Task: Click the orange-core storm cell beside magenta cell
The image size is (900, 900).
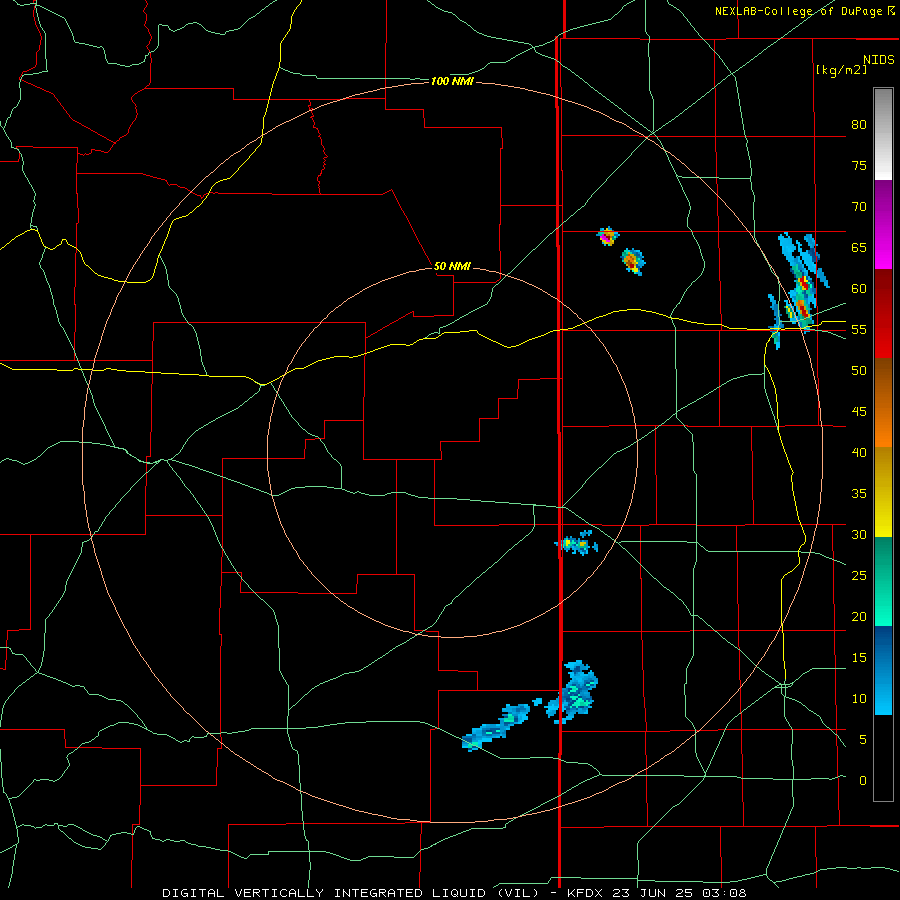Action: pyautogui.click(x=633, y=261)
